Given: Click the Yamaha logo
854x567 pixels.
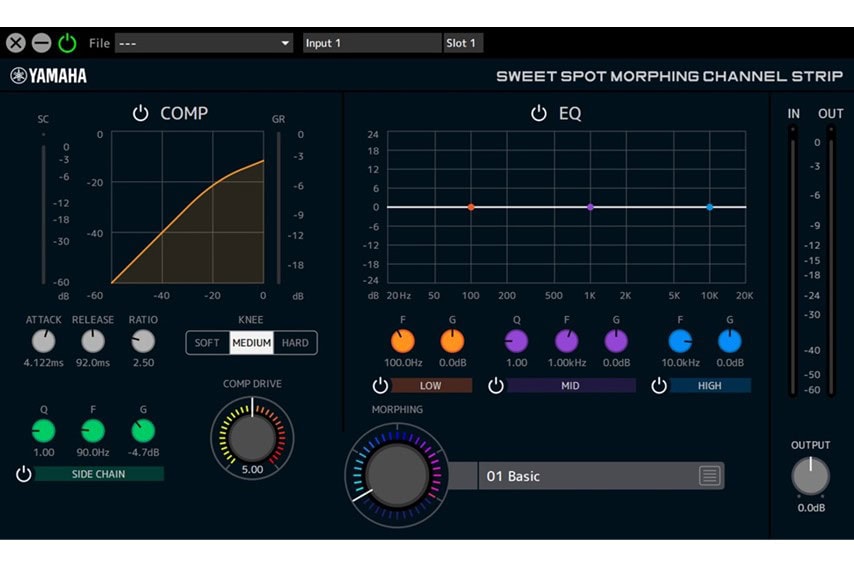Looking at the screenshot, I should click(x=48, y=76).
